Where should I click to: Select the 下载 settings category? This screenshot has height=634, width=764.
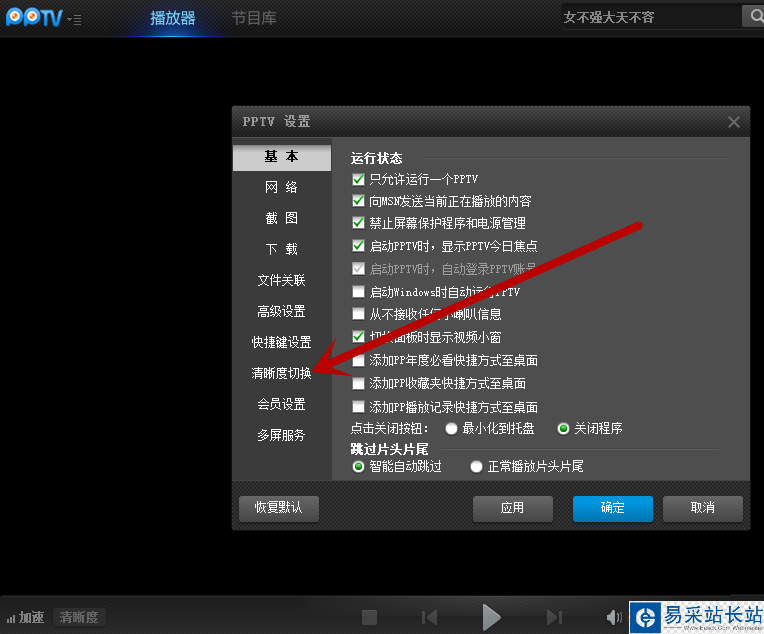click(x=282, y=249)
